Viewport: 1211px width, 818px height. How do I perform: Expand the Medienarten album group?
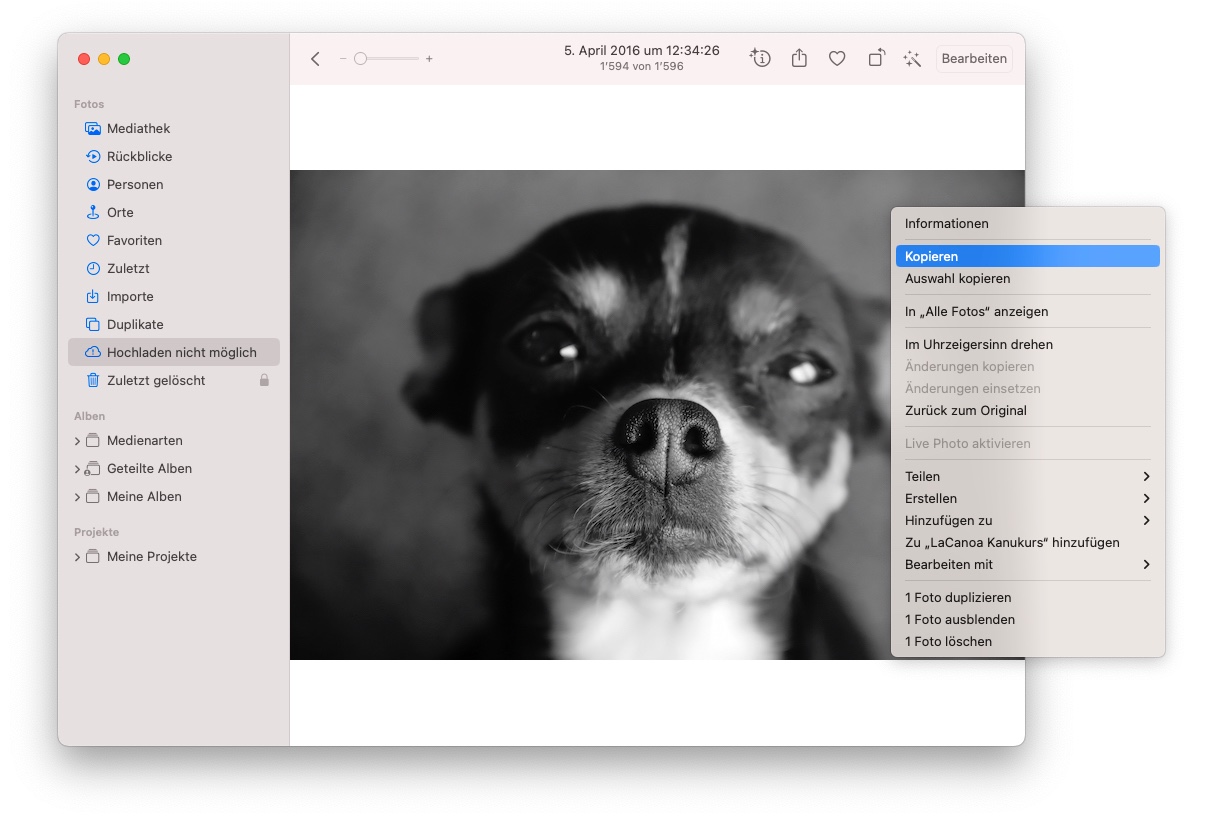coord(78,441)
